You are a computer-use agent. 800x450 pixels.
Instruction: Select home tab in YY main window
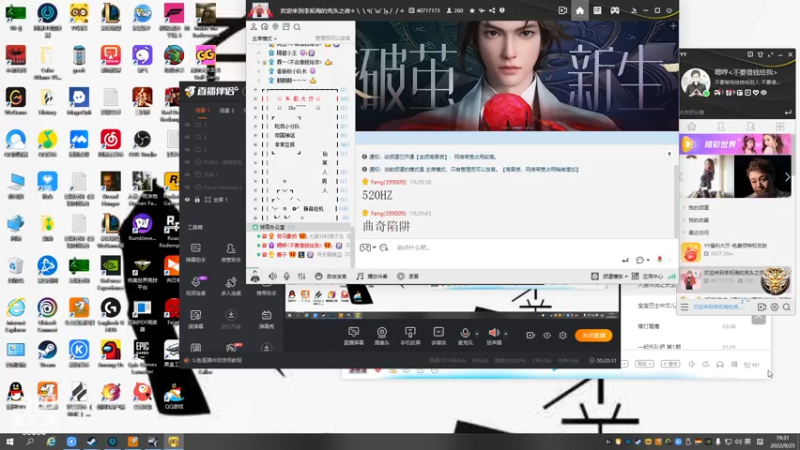[691, 127]
